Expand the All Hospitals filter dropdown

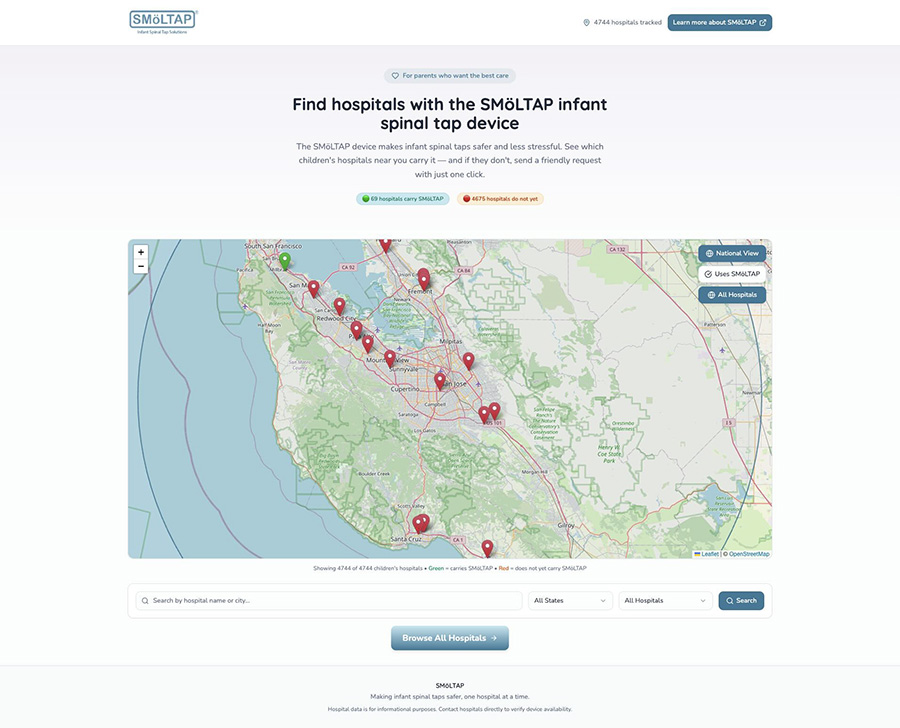click(665, 601)
